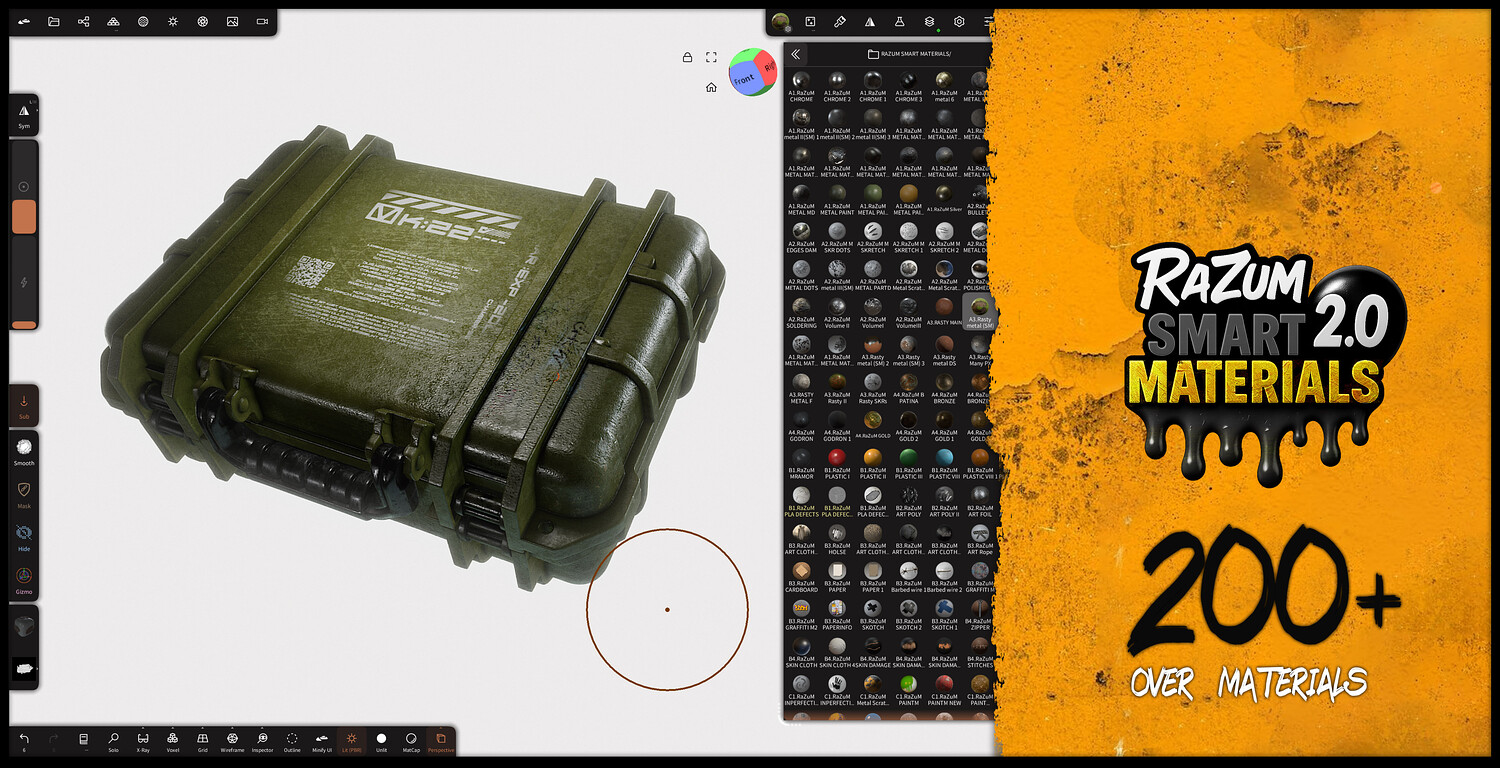Toggle the viewport camera lock icon
This screenshot has height=768, width=1500.
[687, 57]
